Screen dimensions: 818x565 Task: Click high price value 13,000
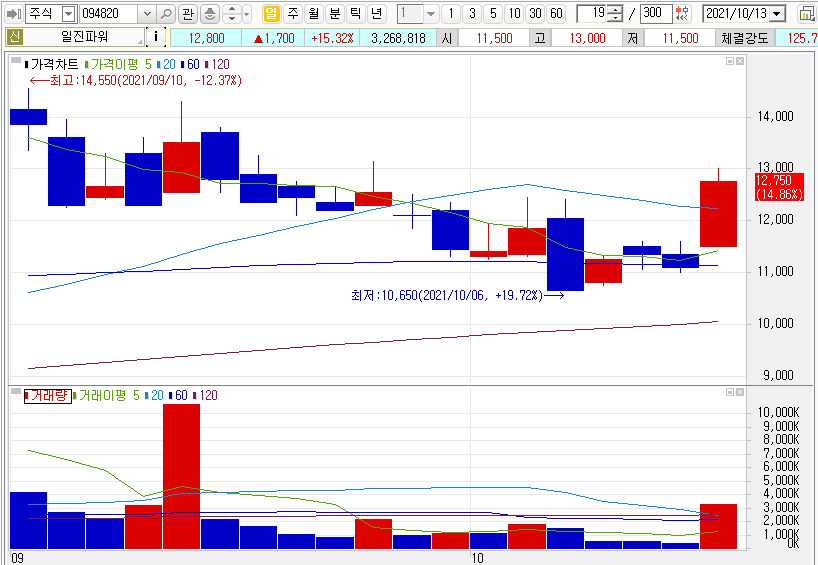[587, 38]
